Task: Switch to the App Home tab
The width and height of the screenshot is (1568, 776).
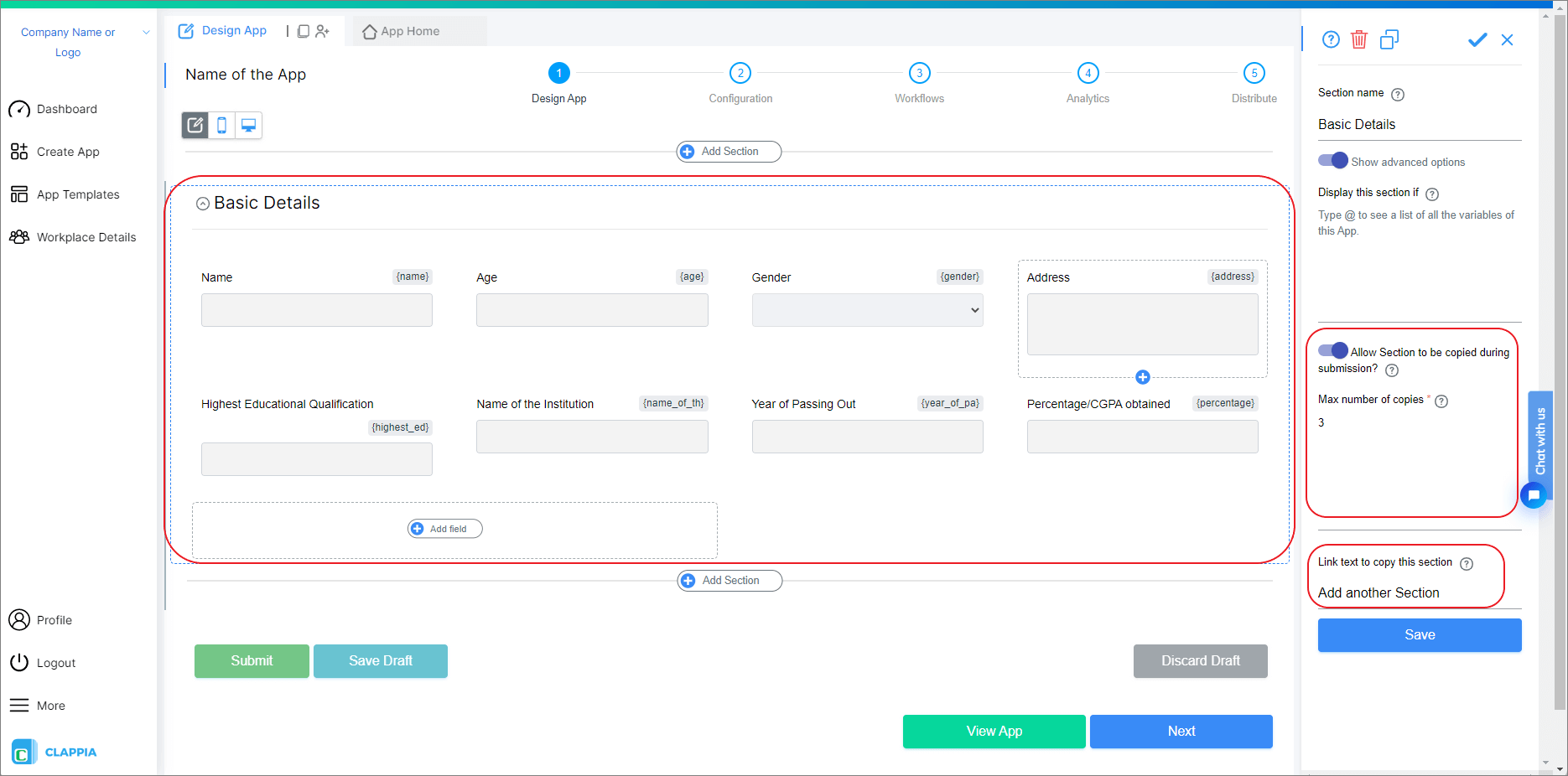Action: pyautogui.click(x=403, y=30)
